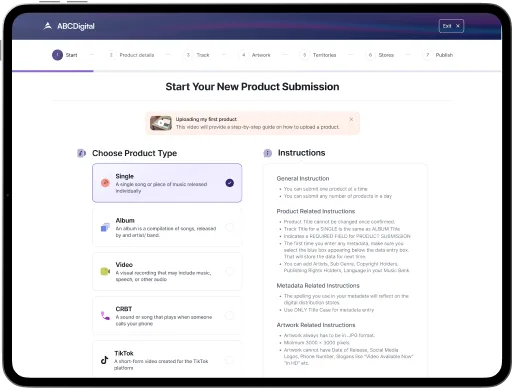Click the Album stacked squares icon

pos(105,227)
